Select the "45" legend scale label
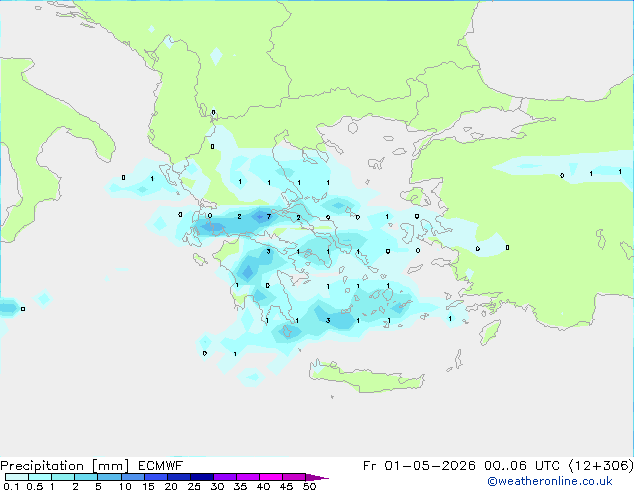The image size is (634, 490). 286,486
